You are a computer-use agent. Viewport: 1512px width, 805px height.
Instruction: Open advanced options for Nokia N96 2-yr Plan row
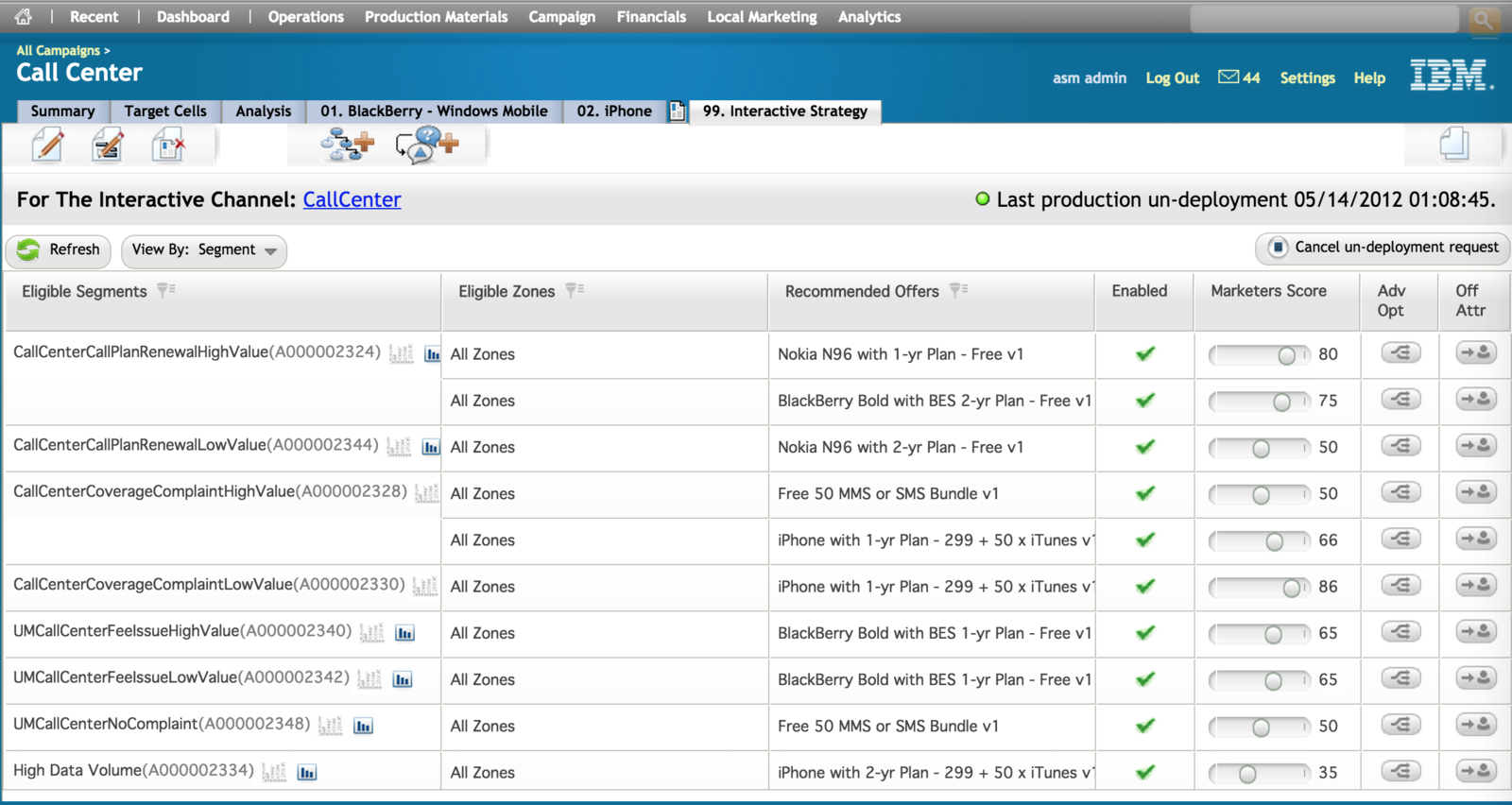pos(1400,445)
